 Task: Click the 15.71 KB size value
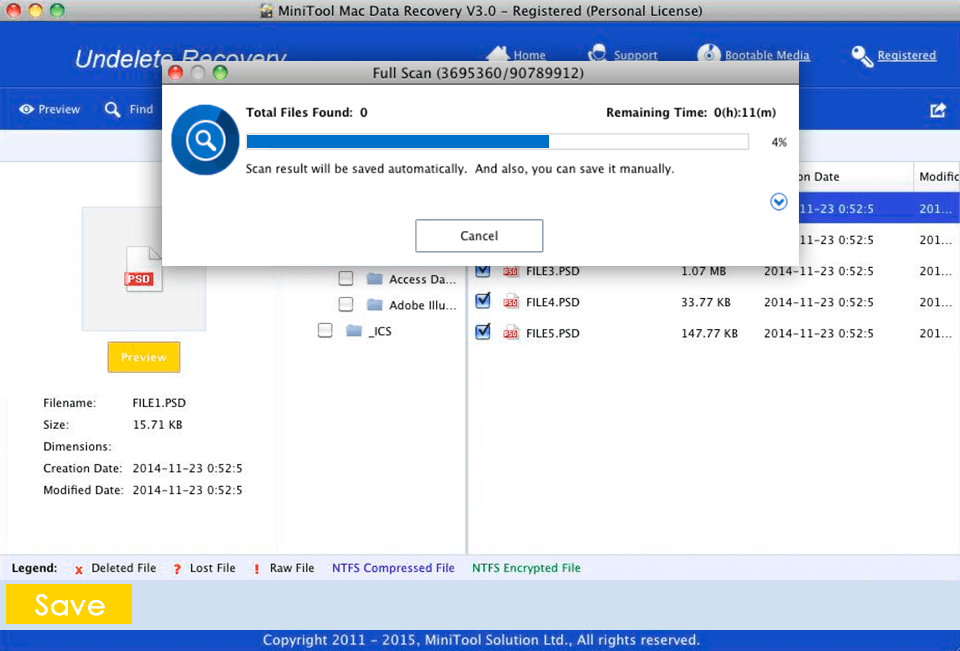tap(157, 424)
